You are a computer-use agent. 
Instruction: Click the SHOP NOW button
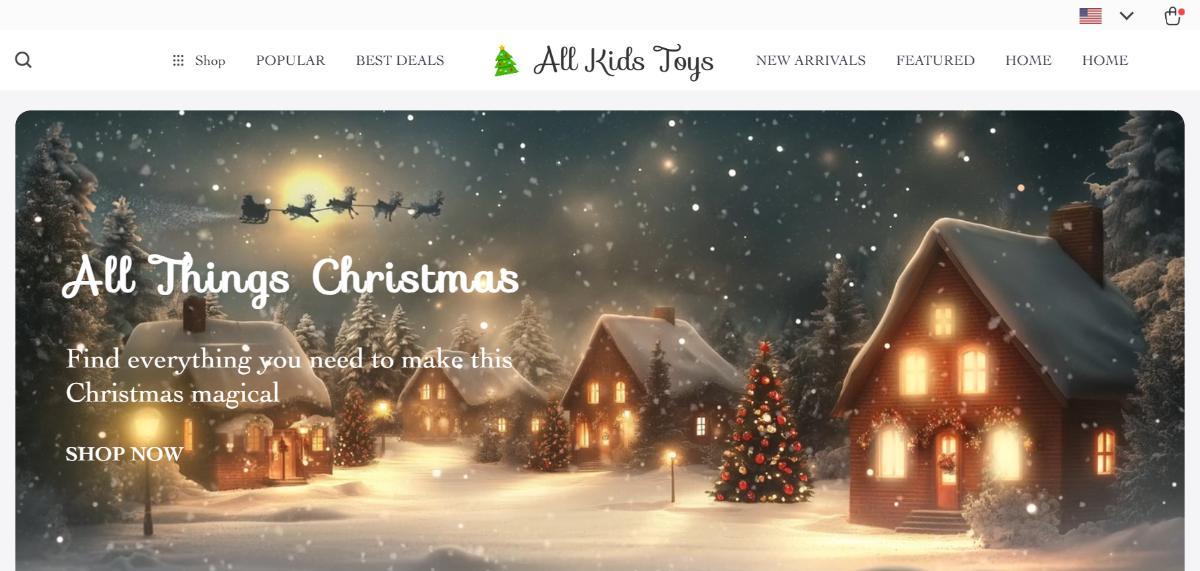125,454
